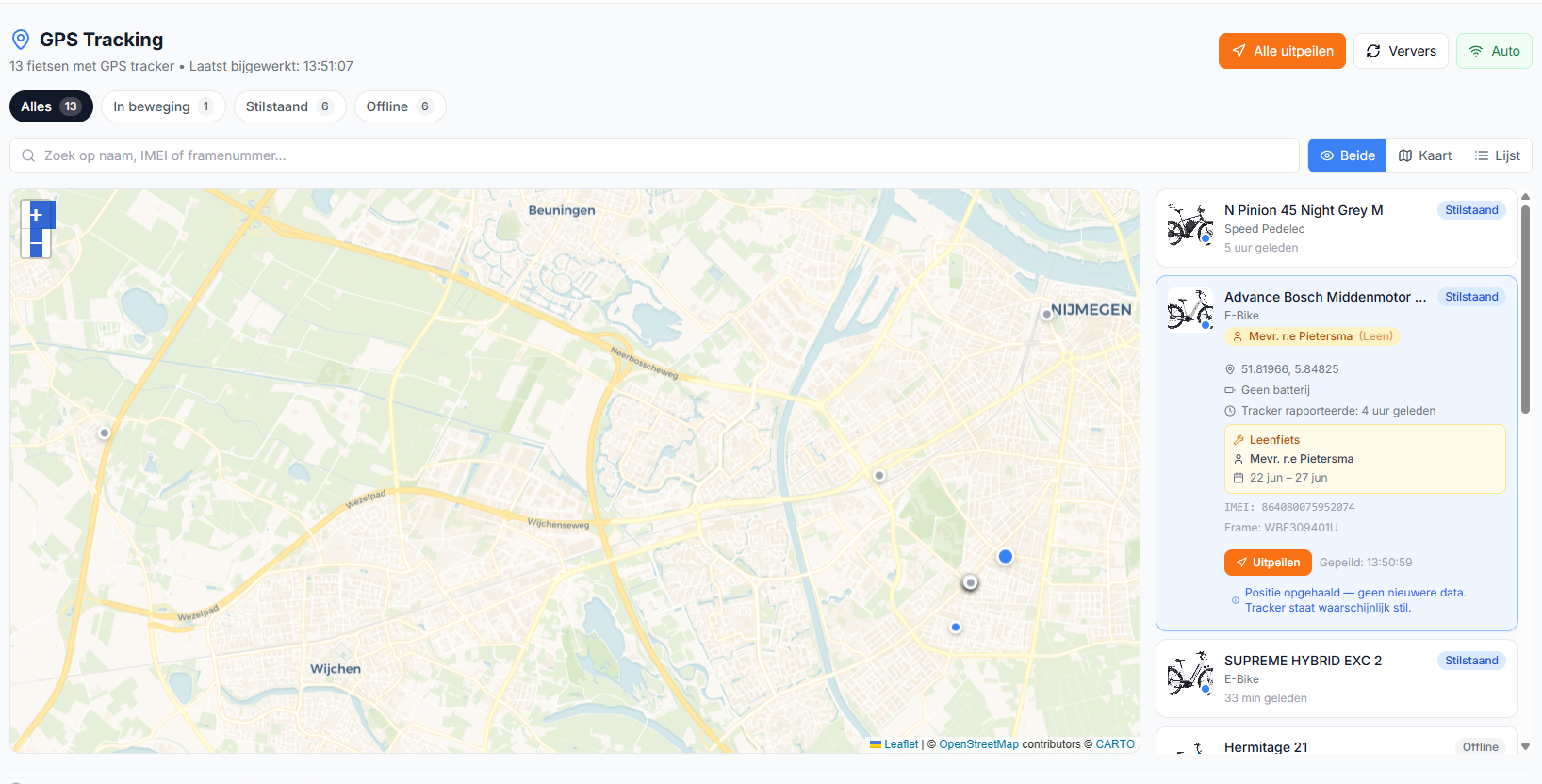Open the CARTO link
The width and height of the screenshot is (1542, 784).
click(x=1115, y=744)
